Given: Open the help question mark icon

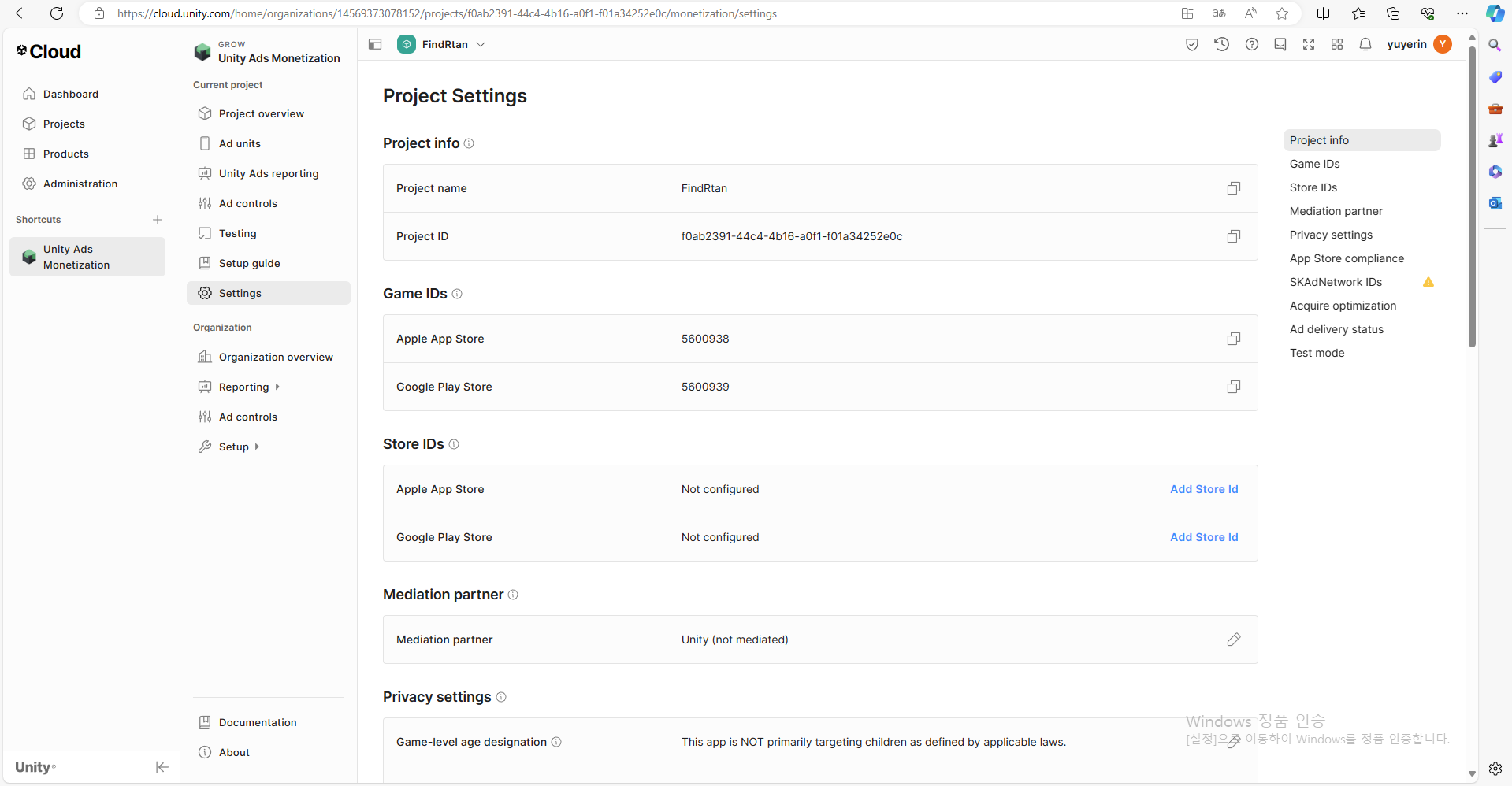Looking at the screenshot, I should pos(1252,44).
